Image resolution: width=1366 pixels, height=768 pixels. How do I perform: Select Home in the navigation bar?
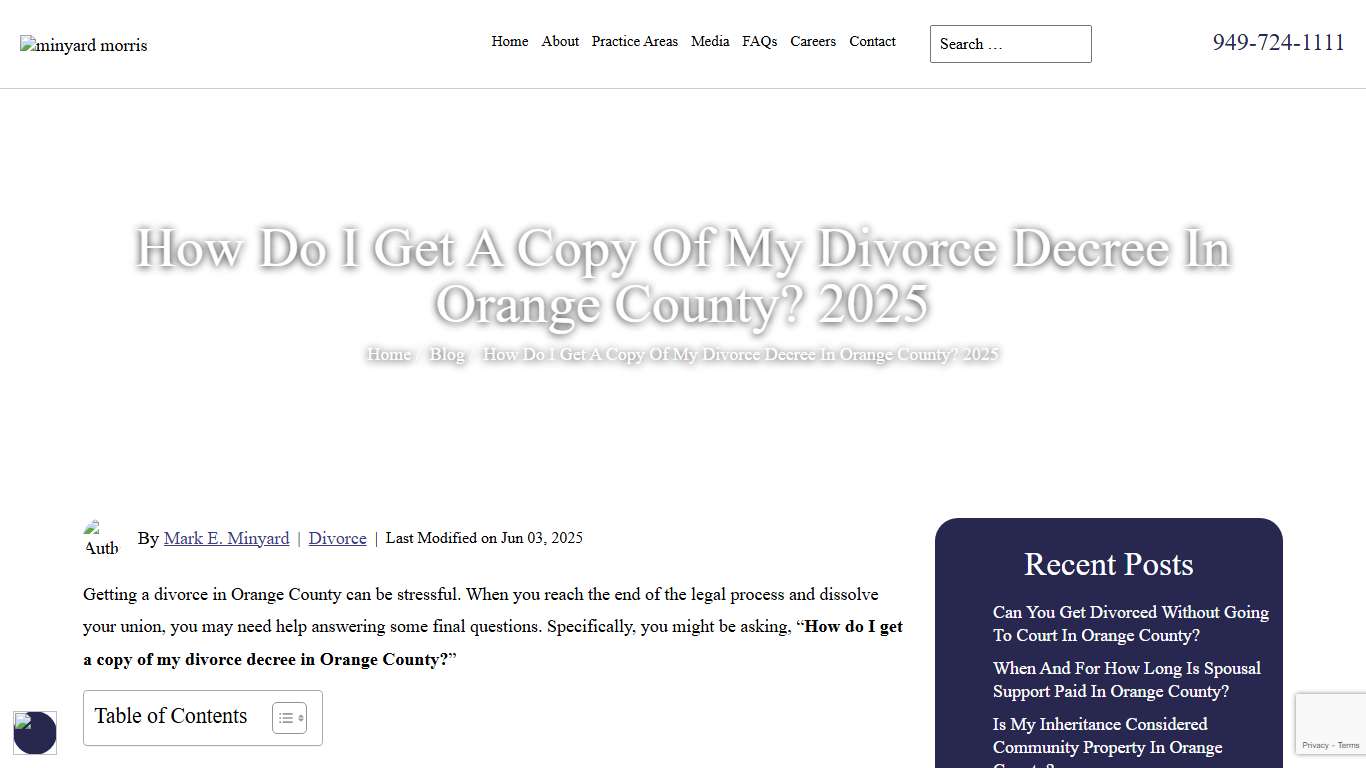[509, 41]
